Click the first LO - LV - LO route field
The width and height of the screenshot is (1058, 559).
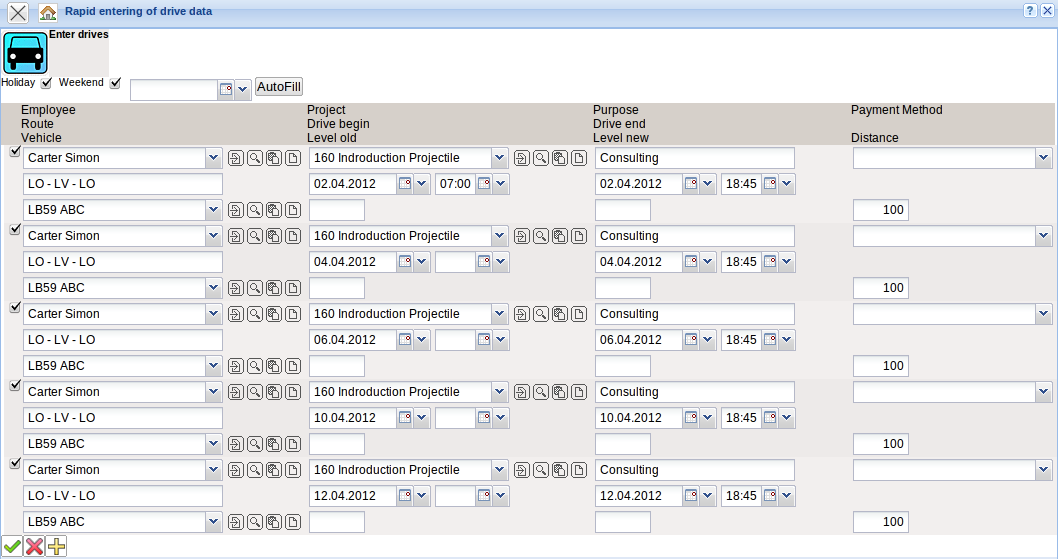point(122,184)
